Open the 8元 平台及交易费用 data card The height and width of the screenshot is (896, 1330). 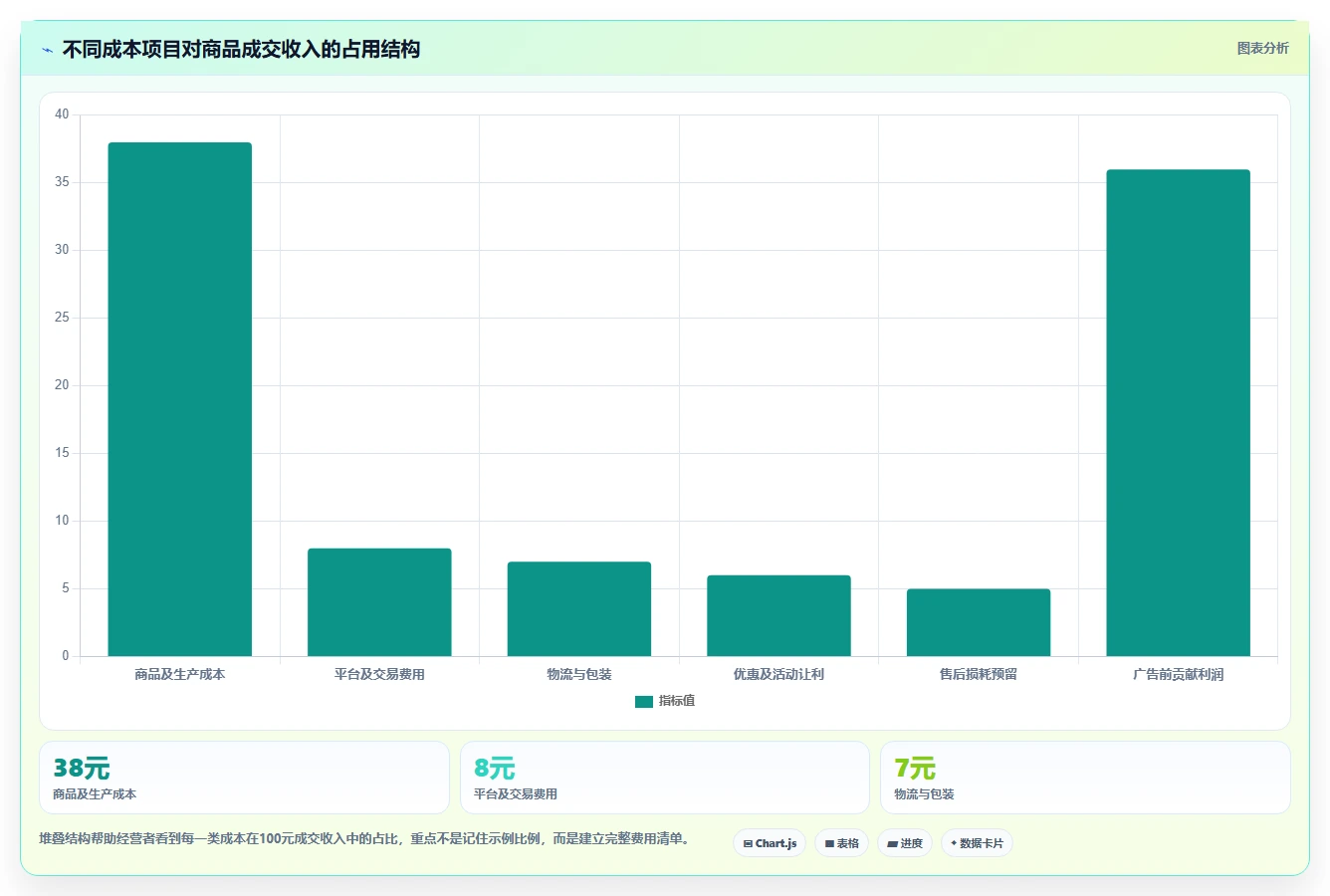point(665,778)
